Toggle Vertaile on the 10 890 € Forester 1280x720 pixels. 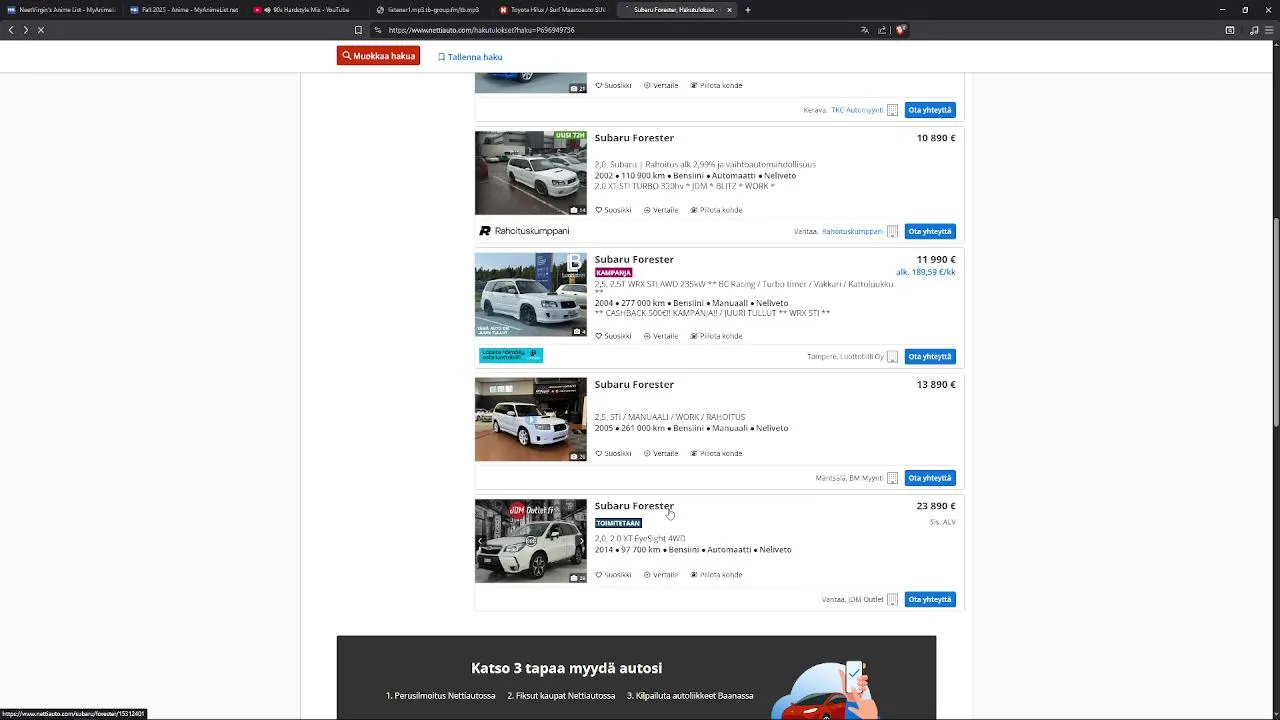(x=661, y=210)
